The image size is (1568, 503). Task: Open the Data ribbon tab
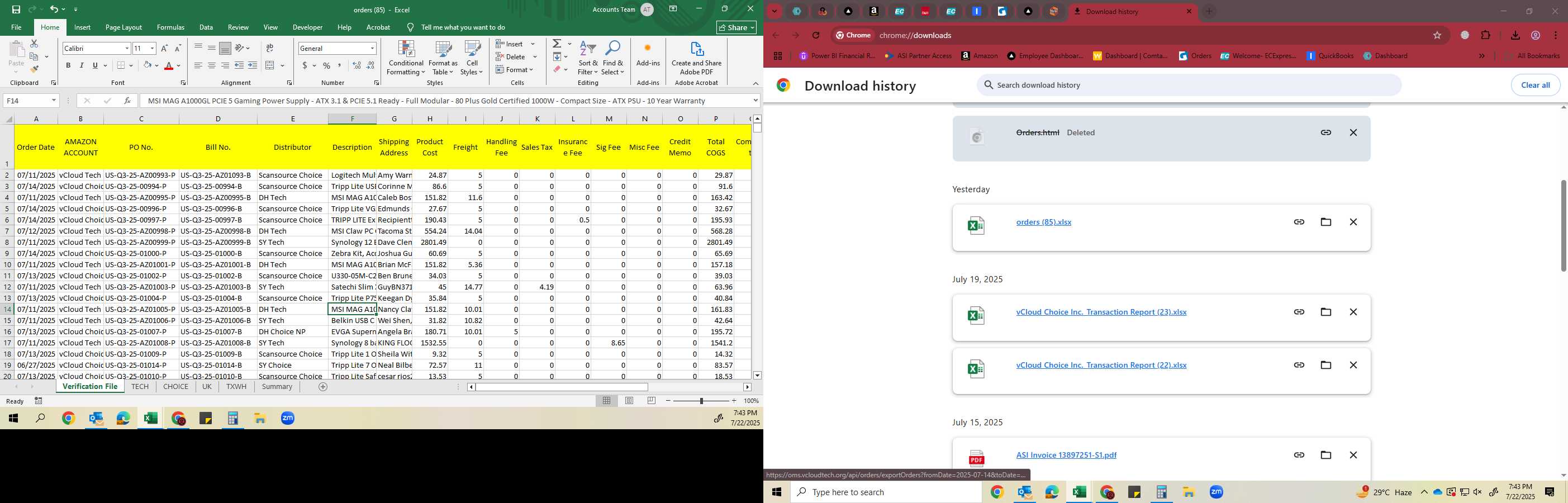coord(206,27)
